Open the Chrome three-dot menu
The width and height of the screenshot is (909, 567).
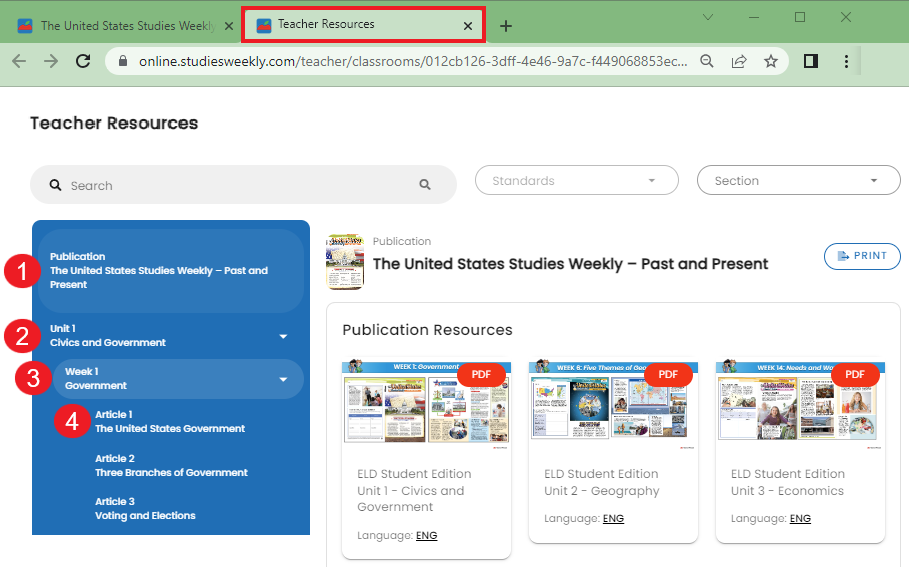click(846, 61)
